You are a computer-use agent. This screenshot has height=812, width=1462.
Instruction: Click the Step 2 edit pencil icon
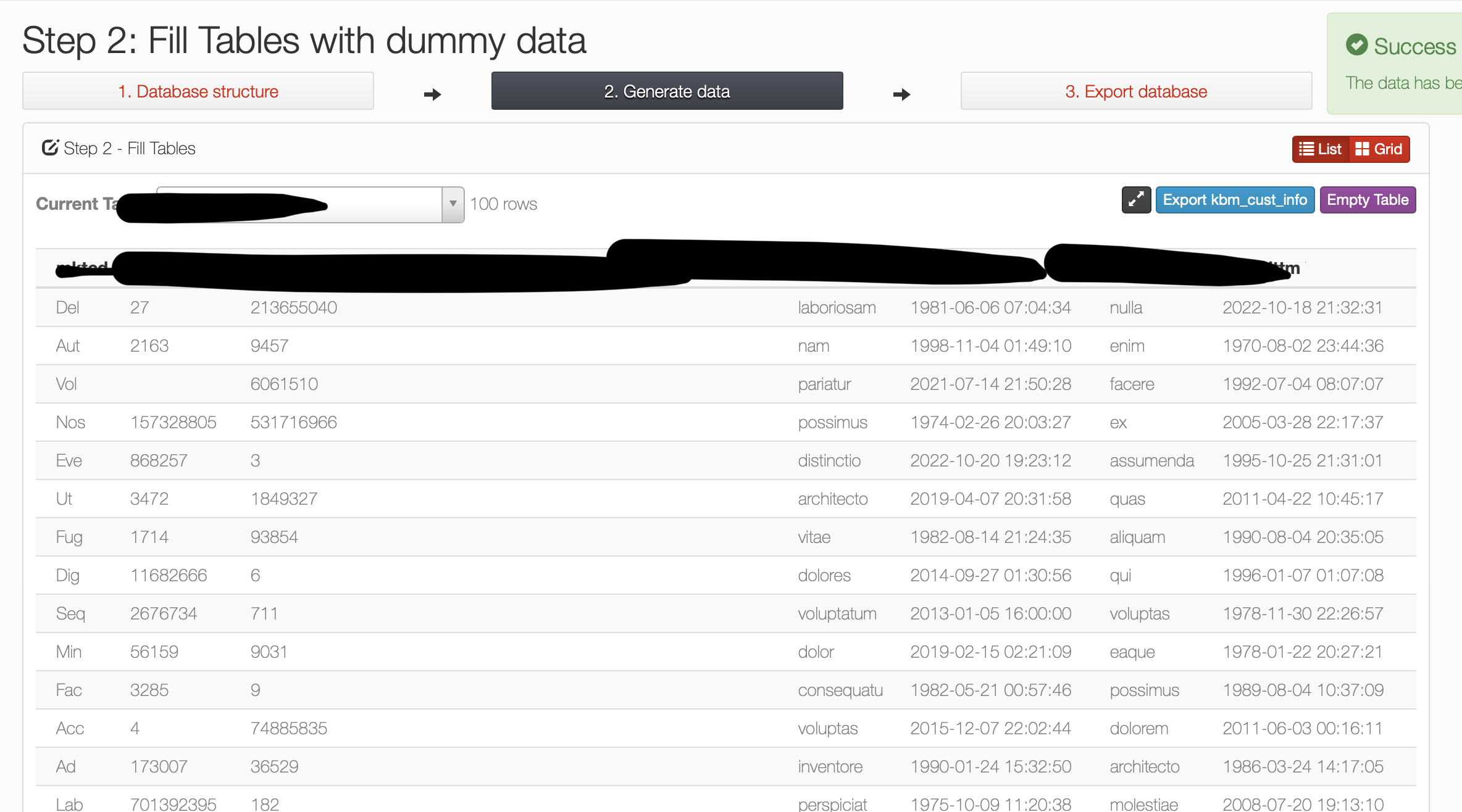click(x=50, y=148)
